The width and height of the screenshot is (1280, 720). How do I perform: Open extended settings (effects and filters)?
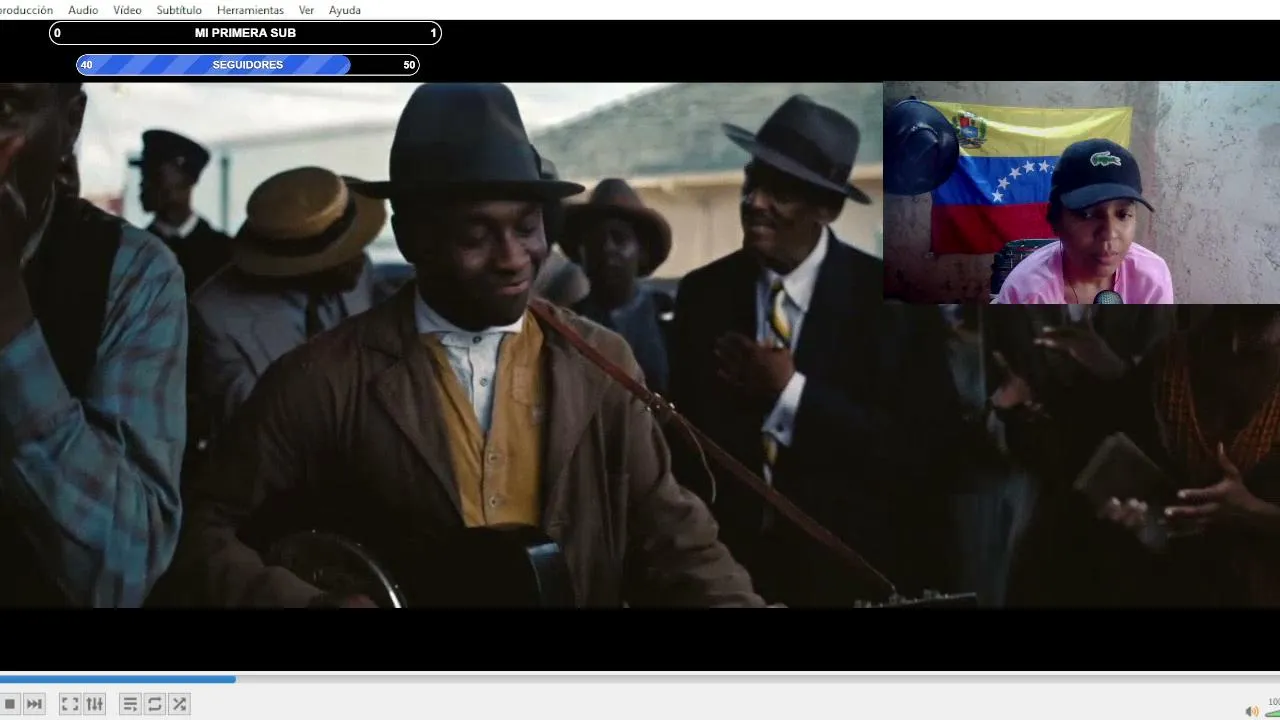pos(95,704)
